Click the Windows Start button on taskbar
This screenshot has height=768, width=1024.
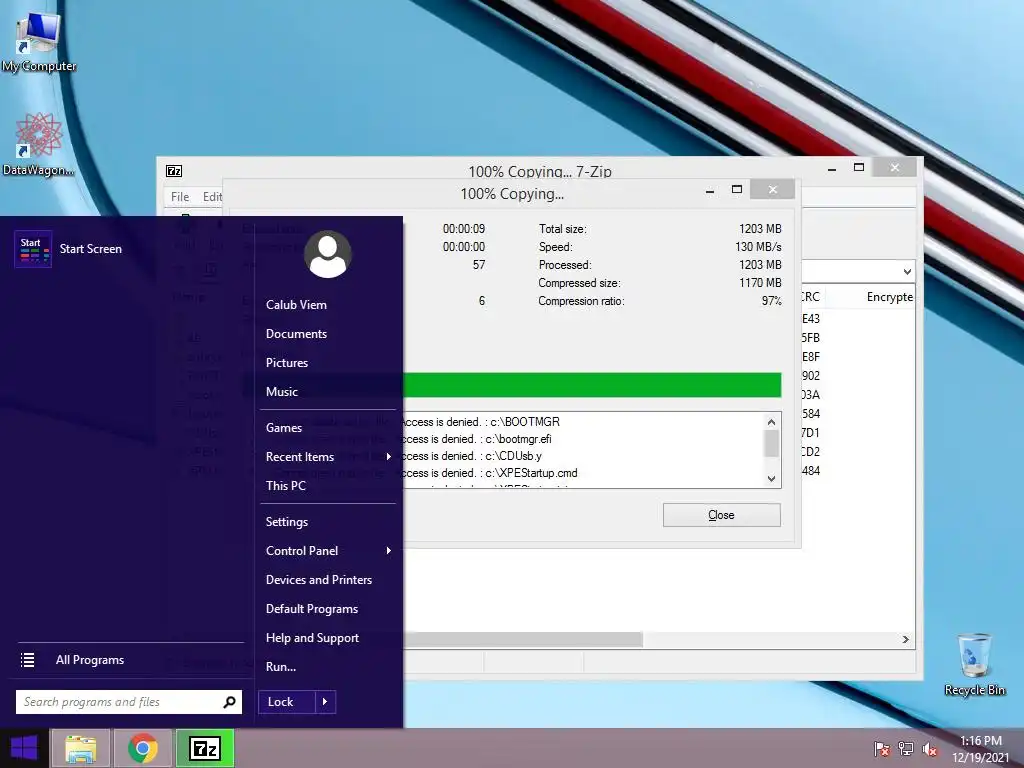coord(24,748)
